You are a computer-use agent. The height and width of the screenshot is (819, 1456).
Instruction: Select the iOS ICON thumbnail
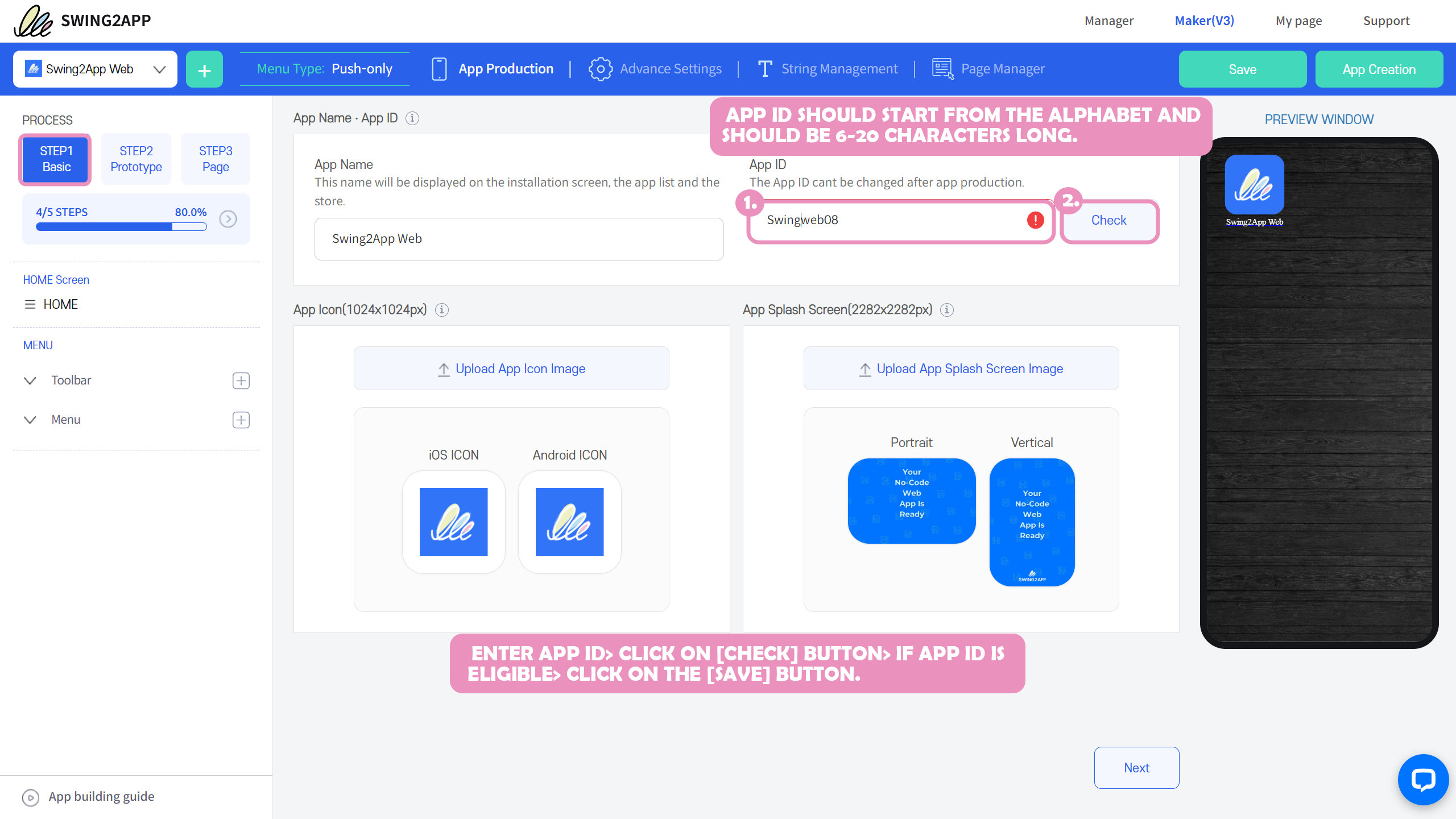click(x=453, y=522)
